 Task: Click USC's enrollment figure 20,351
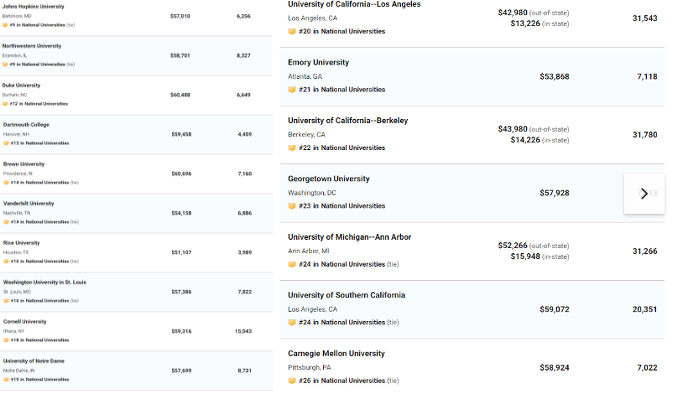(x=645, y=310)
